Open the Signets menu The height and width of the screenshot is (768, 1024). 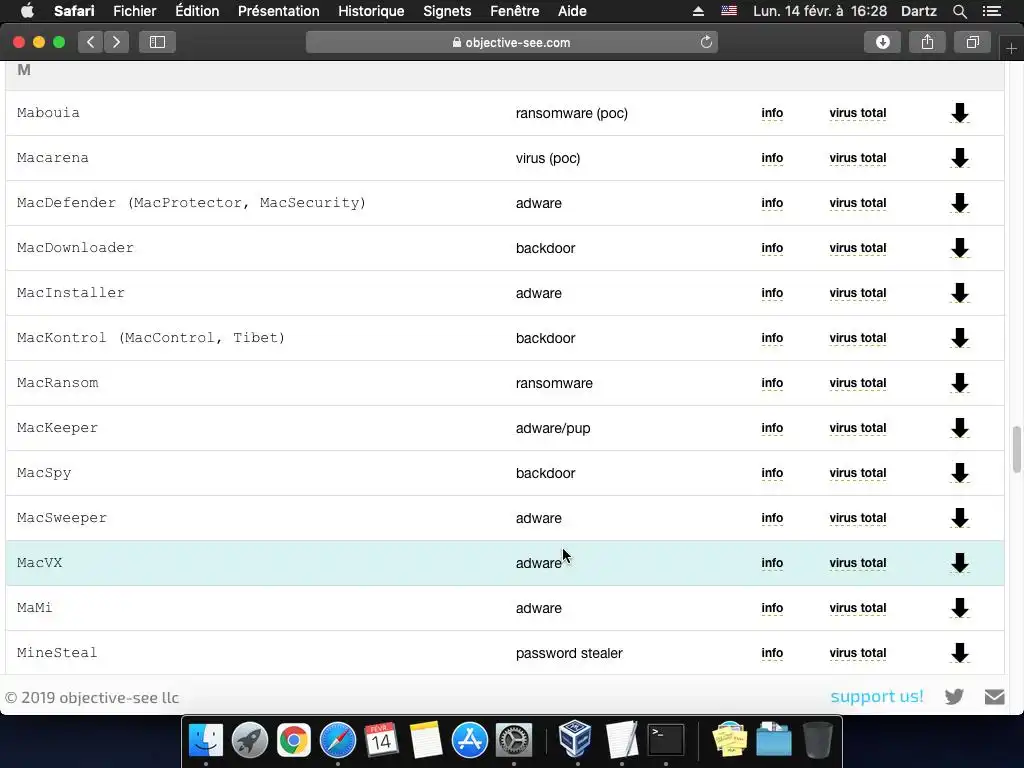(447, 11)
